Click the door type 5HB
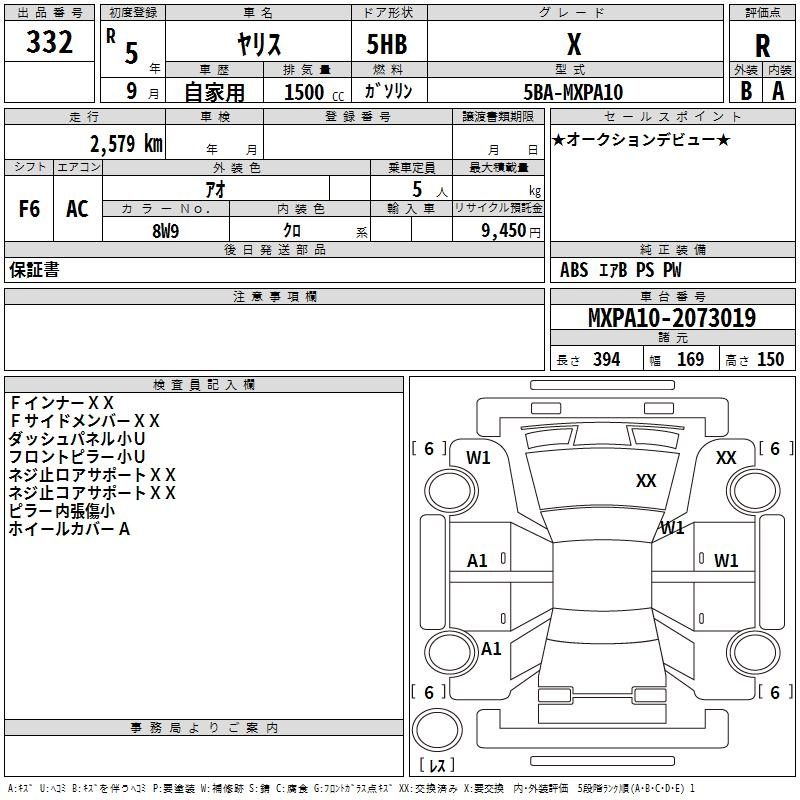Viewport: 800px width, 800px height. (x=387, y=44)
